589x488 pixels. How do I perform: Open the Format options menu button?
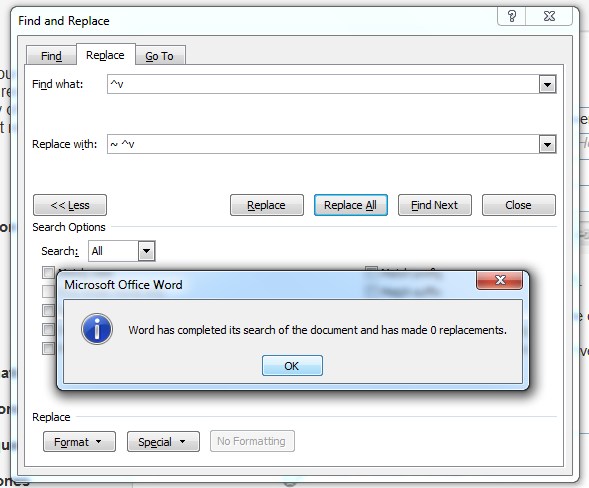[79, 441]
